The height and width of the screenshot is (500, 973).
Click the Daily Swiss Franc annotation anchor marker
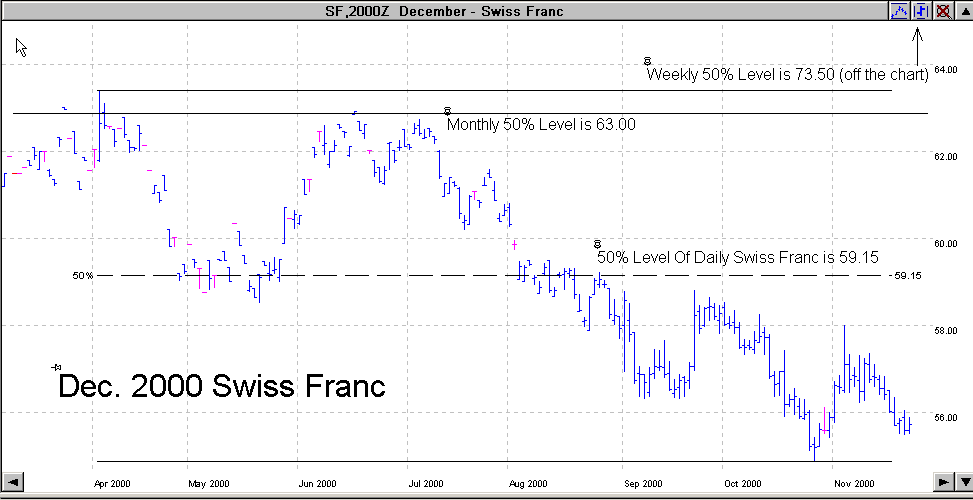pyautogui.click(x=597, y=243)
